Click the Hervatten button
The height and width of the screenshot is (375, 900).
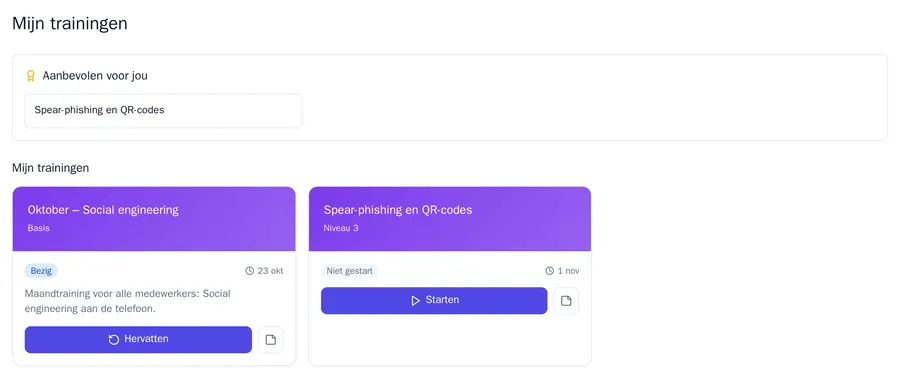138,339
